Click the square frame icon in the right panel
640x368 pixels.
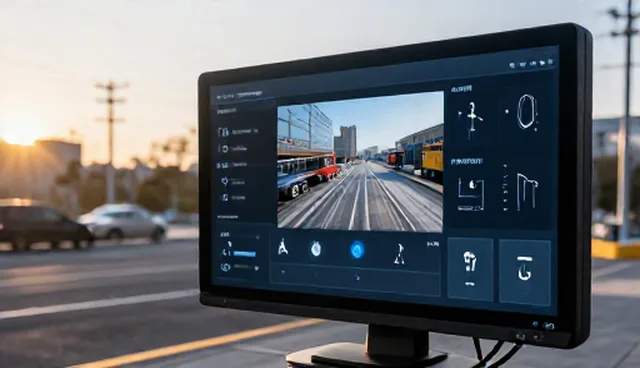(471, 195)
